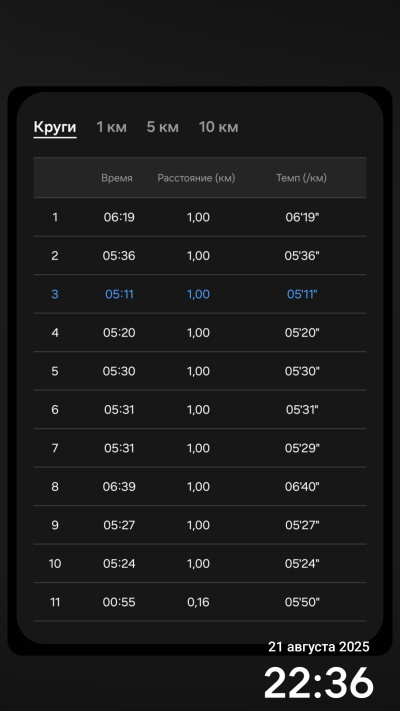Image resolution: width=400 pixels, height=711 pixels.
Task: Select lap 5 time 05:30
Action: click(119, 371)
